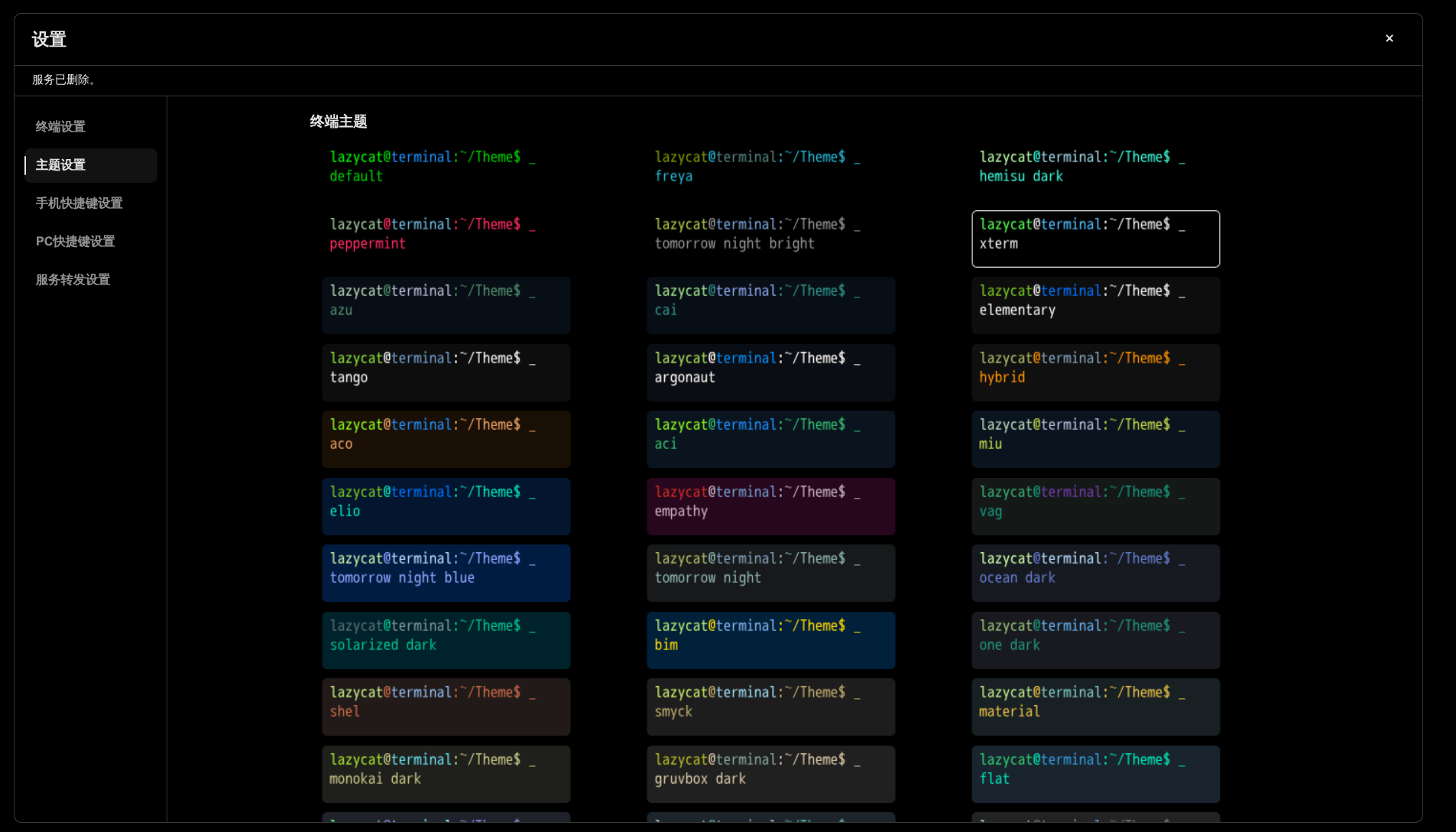Choose the xterm theme card
1456x832 pixels.
pos(1096,239)
